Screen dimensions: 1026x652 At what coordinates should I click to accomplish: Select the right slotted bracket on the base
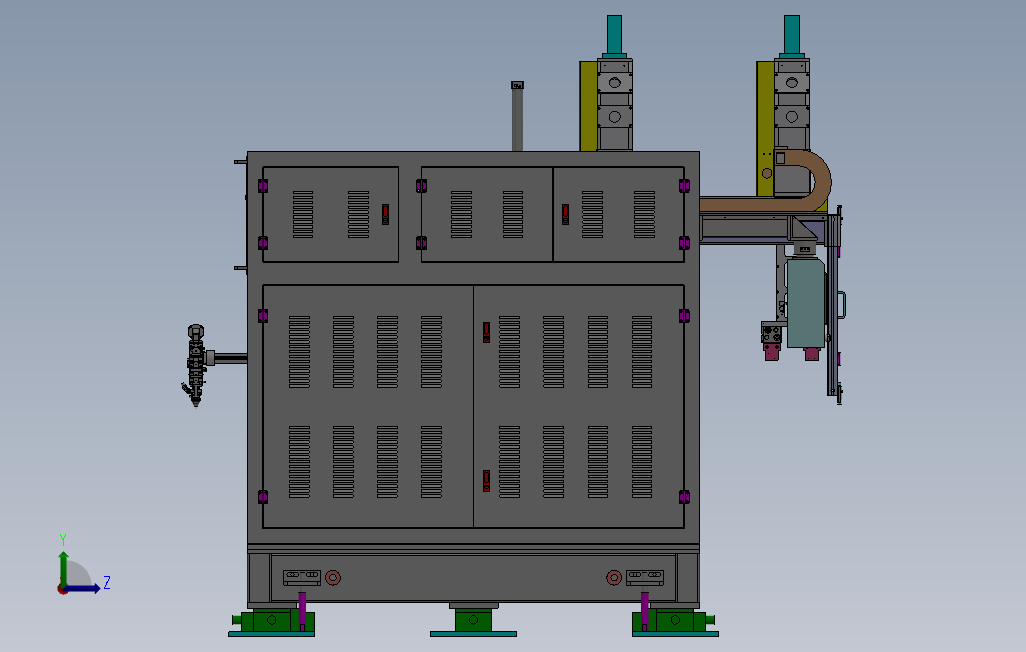[645, 577]
